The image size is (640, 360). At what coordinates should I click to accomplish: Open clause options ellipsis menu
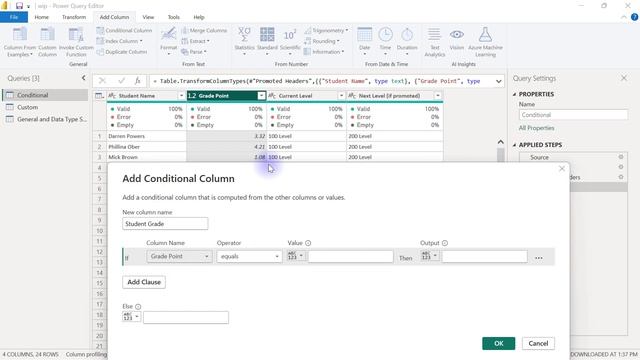click(x=539, y=258)
